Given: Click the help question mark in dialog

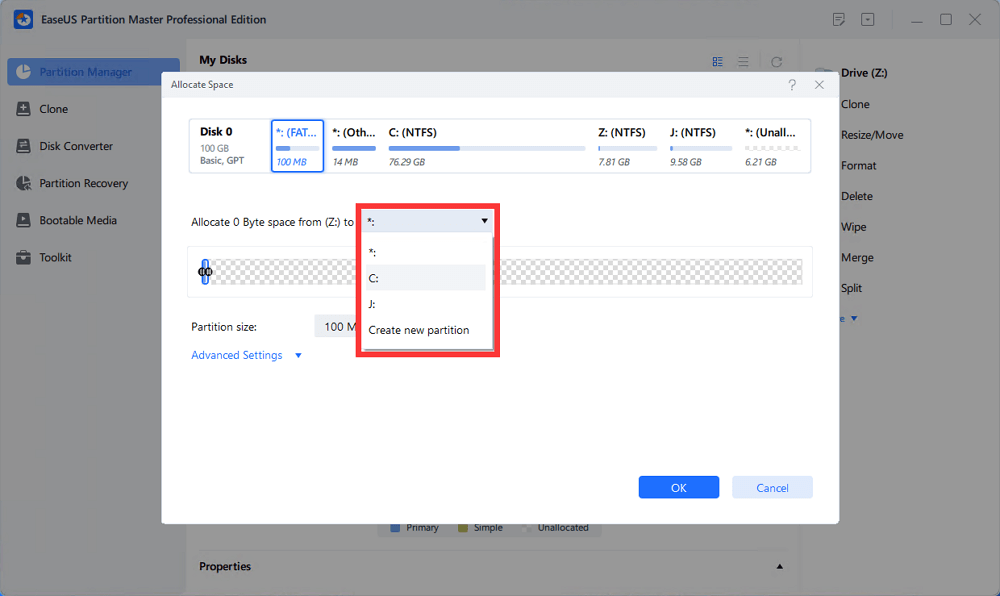Looking at the screenshot, I should 792,85.
